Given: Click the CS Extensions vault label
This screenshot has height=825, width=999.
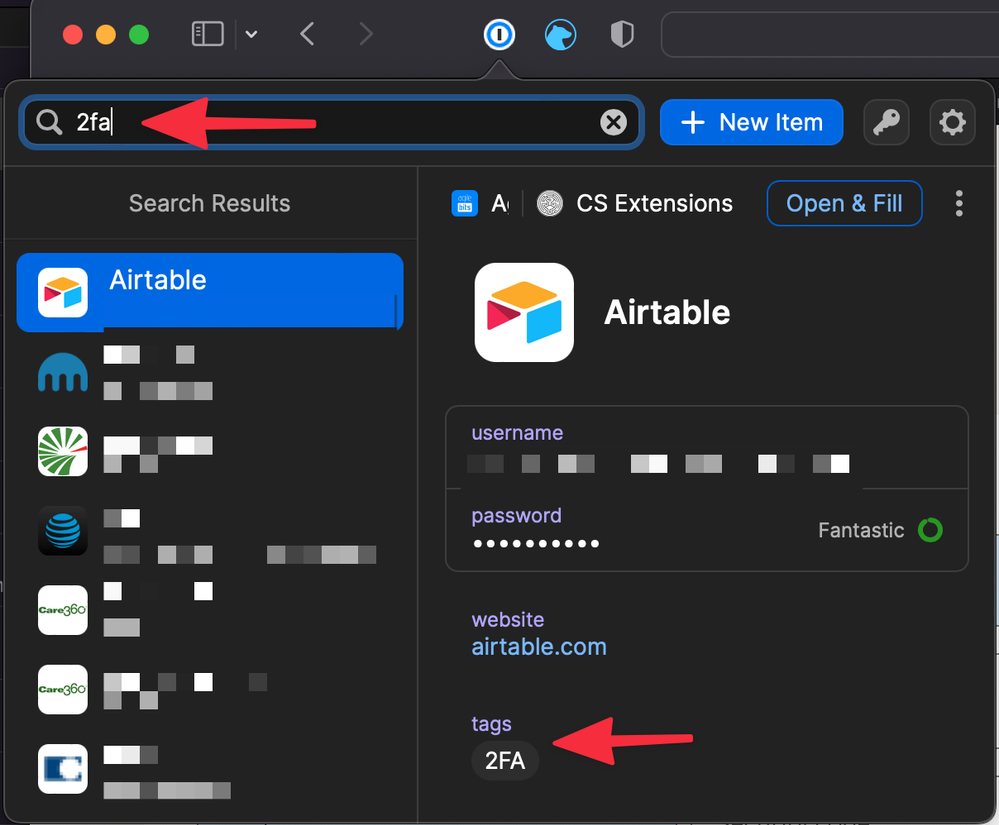Looking at the screenshot, I should point(654,204).
